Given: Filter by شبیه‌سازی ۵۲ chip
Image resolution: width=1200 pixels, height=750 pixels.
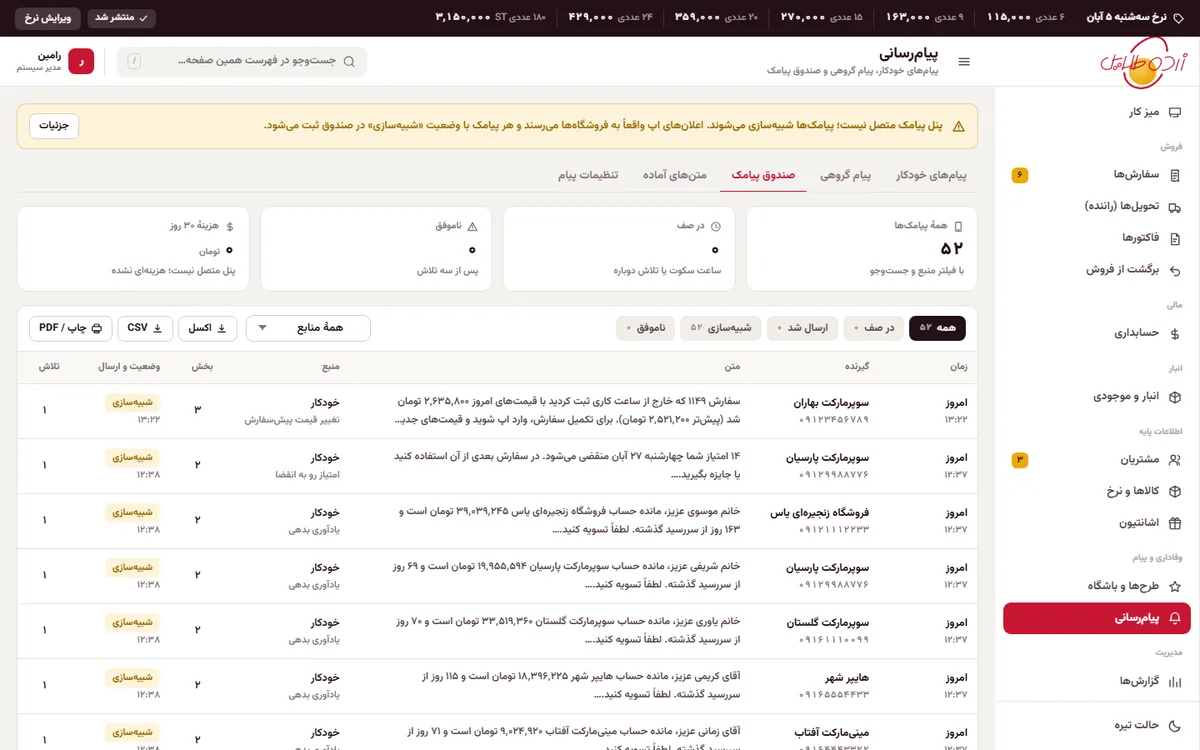Looking at the screenshot, I should tap(721, 328).
